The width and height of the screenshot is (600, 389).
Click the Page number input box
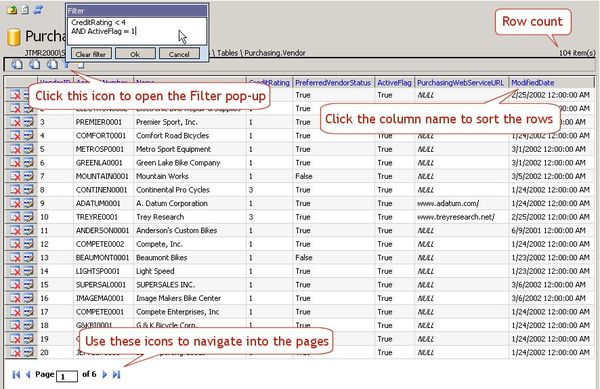click(x=67, y=376)
